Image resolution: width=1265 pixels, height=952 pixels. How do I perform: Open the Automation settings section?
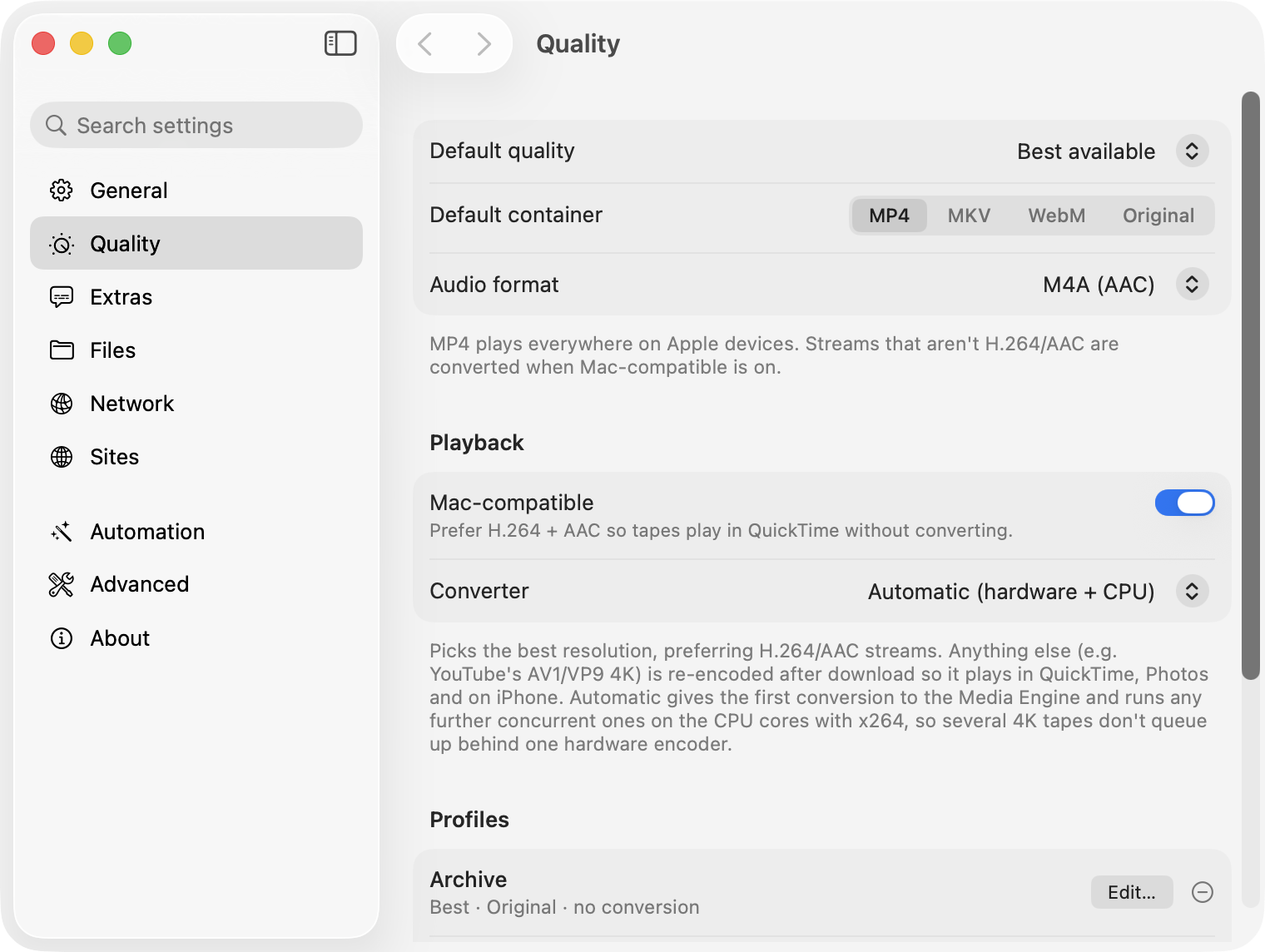(196, 532)
